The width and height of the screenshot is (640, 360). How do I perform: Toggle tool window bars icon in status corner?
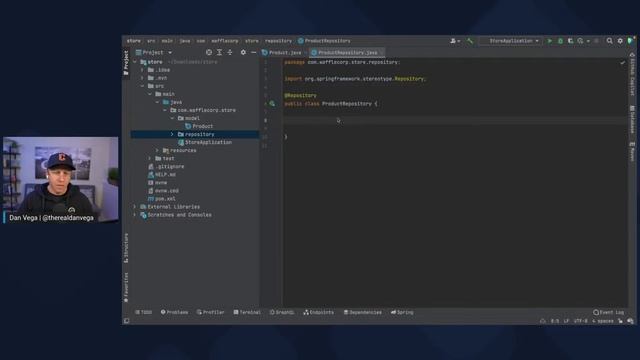tap(127, 321)
